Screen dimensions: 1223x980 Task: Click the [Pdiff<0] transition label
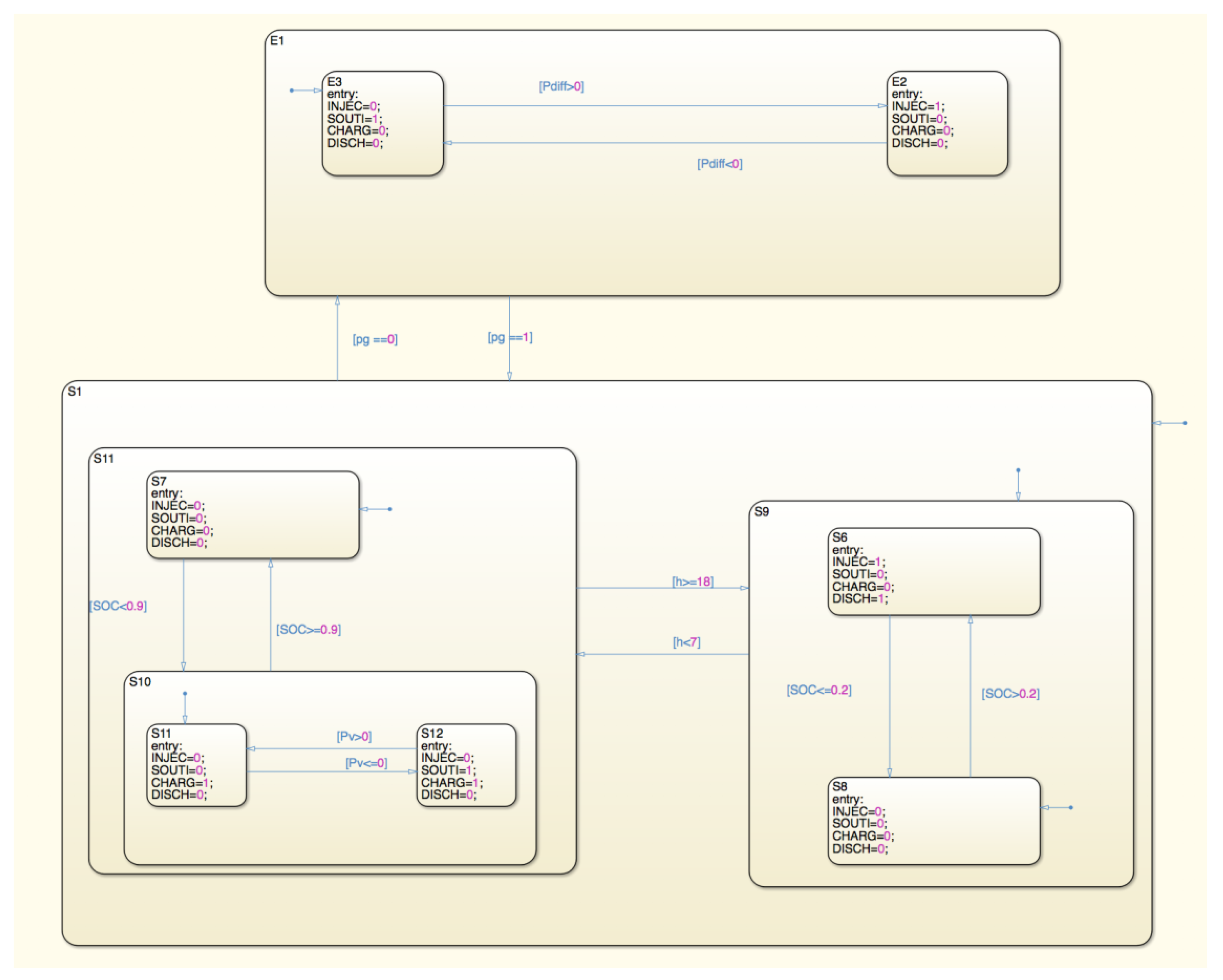coord(719,163)
